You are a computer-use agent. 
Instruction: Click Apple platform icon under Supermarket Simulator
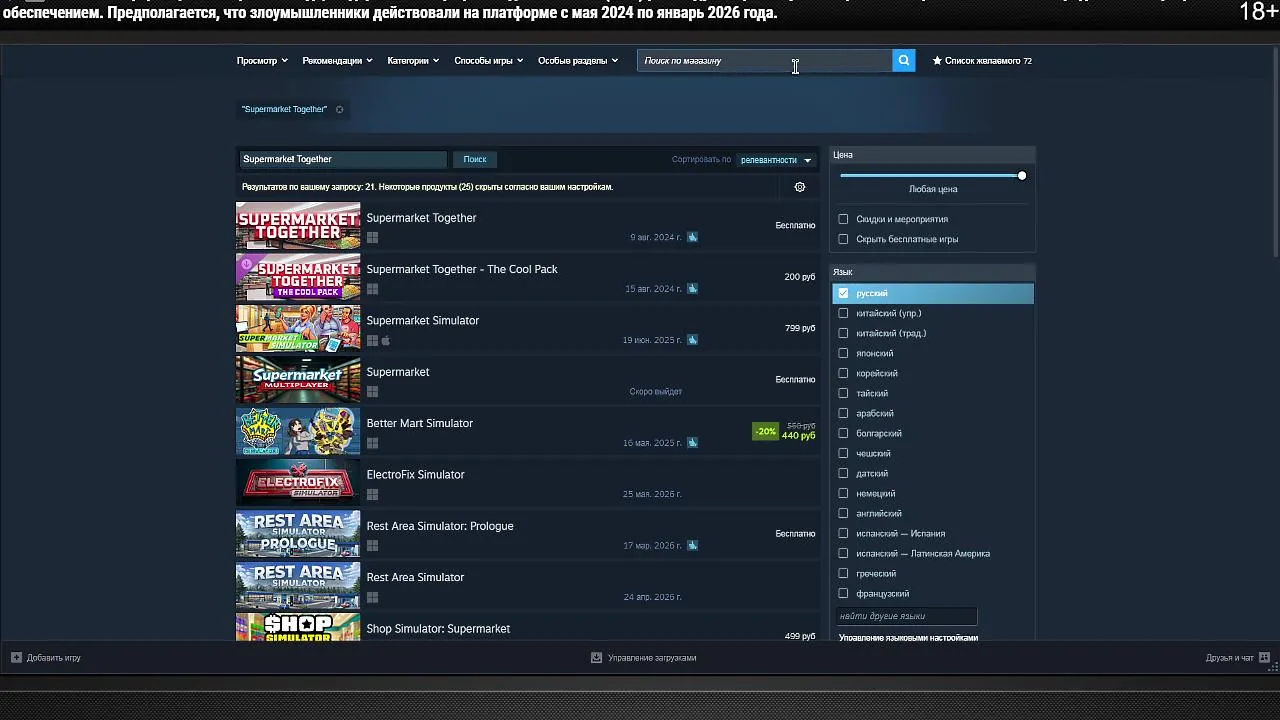click(x=386, y=340)
